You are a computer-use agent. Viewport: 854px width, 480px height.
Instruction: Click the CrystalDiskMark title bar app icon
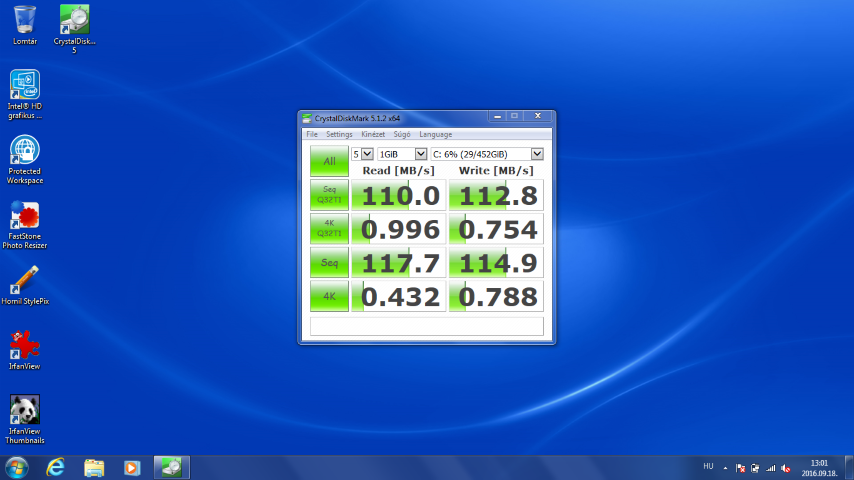coord(307,118)
